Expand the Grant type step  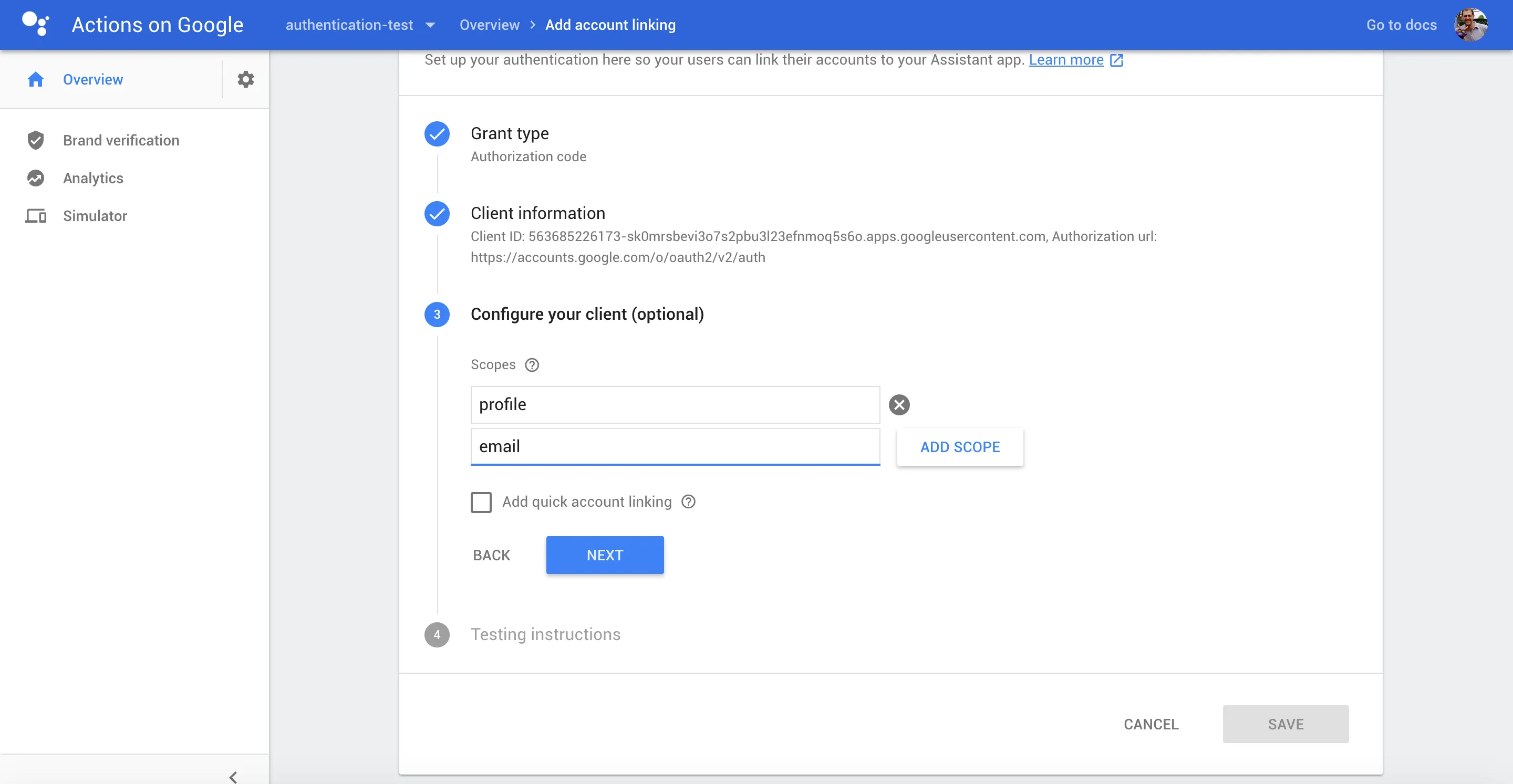(509, 133)
